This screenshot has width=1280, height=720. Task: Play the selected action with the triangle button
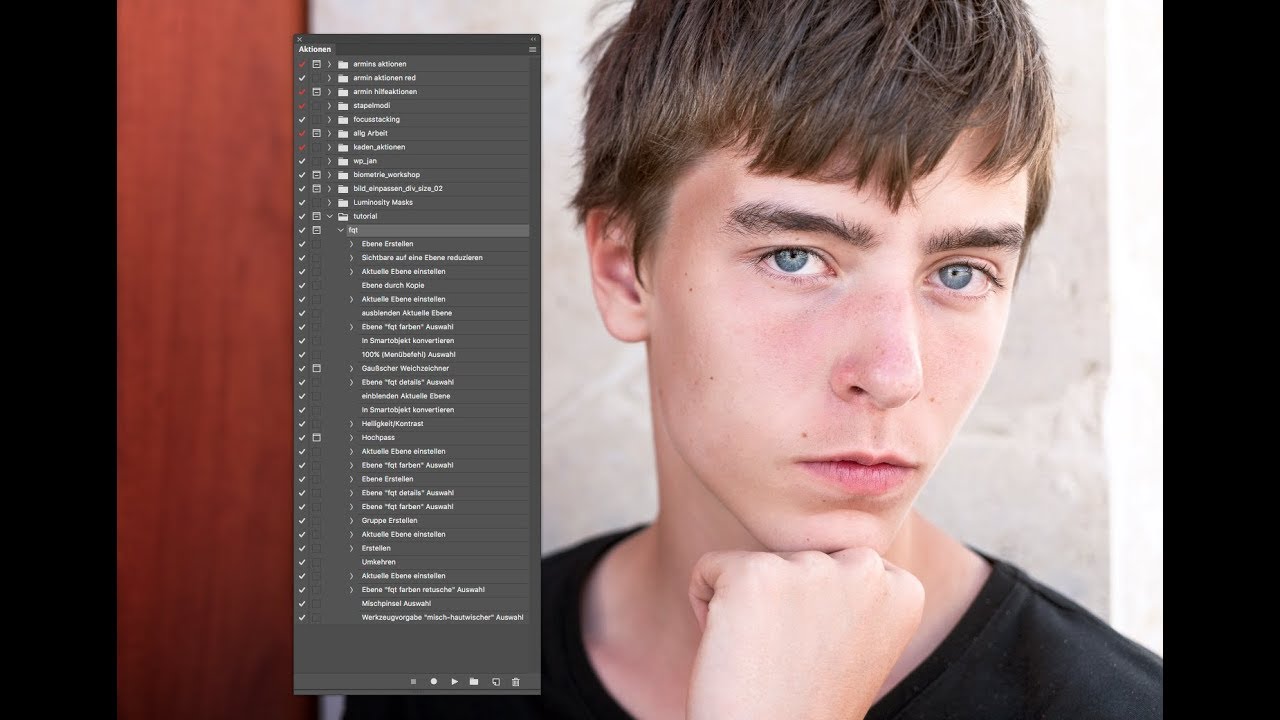tap(454, 681)
